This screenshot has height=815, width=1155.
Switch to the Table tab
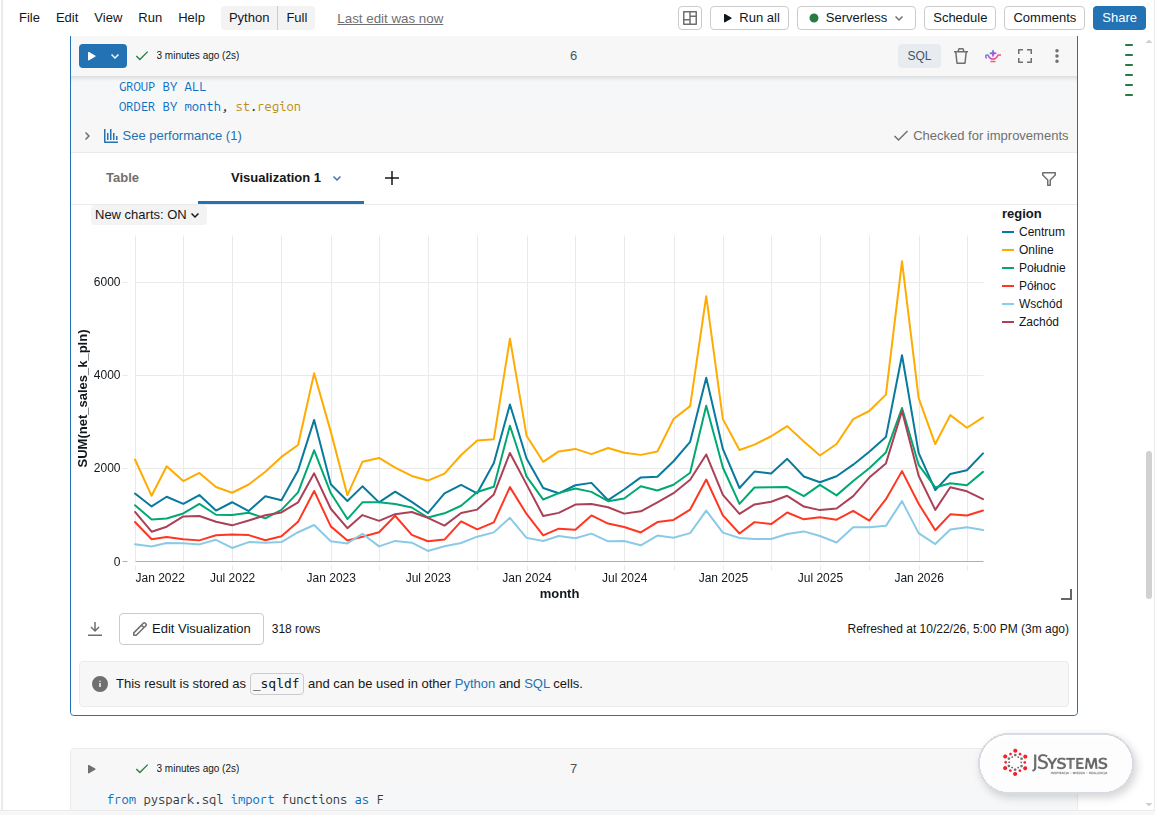(122, 178)
